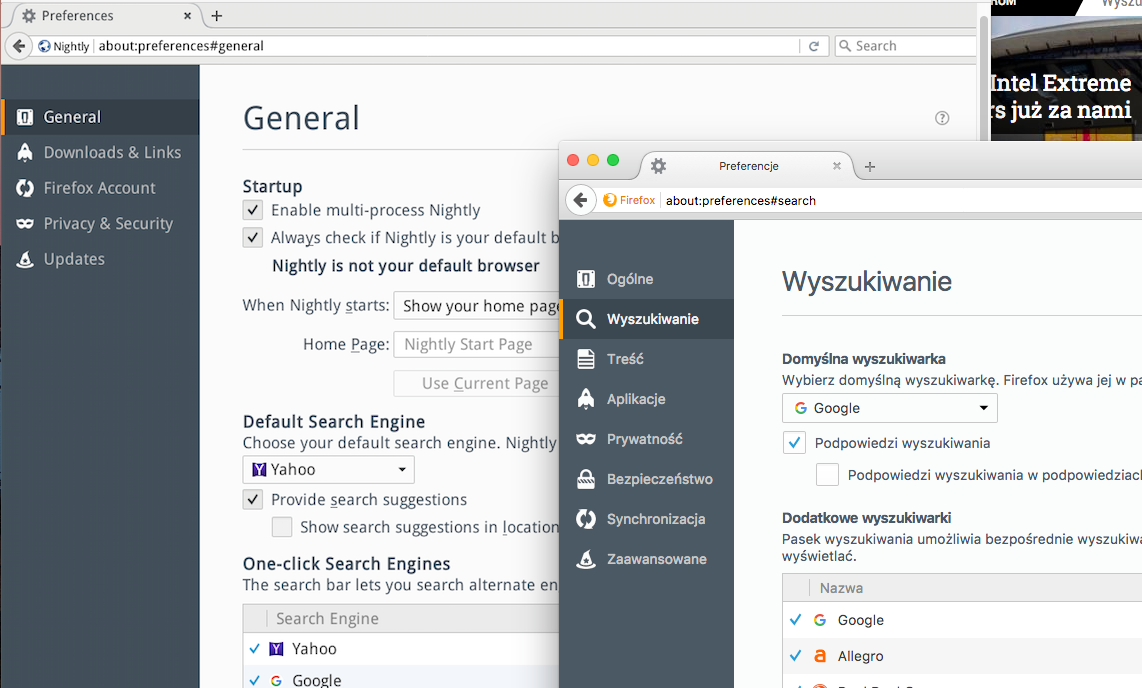Select Downloads & Links in the sidebar
The height and width of the screenshot is (688, 1142).
[112, 152]
